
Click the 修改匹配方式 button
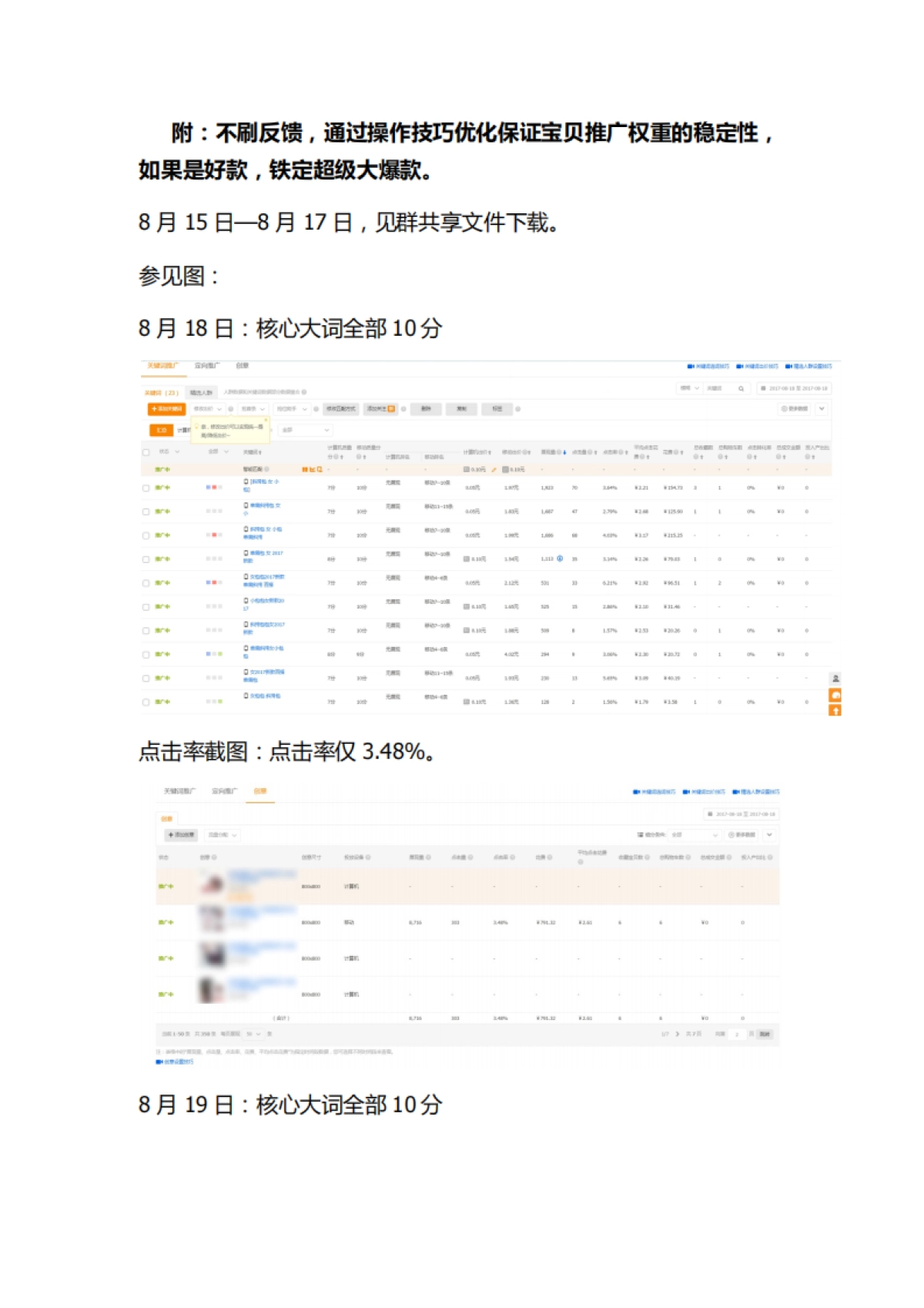click(340, 409)
